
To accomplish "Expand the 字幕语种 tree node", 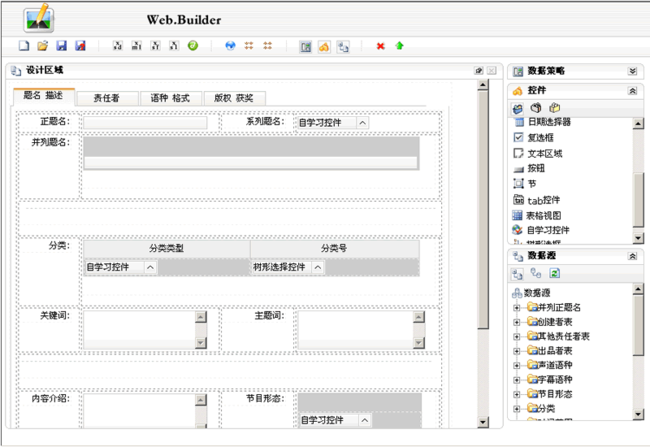I will [x=517, y=380].
